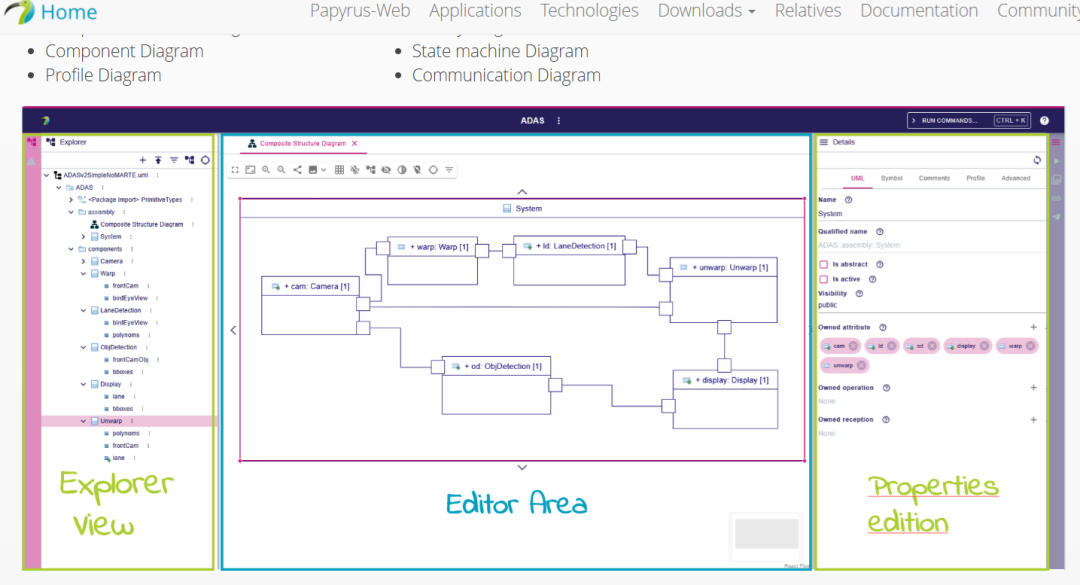Open the Documentation navigation link
This screenshot has height=585, width=1080.
(x=919, y=11)
